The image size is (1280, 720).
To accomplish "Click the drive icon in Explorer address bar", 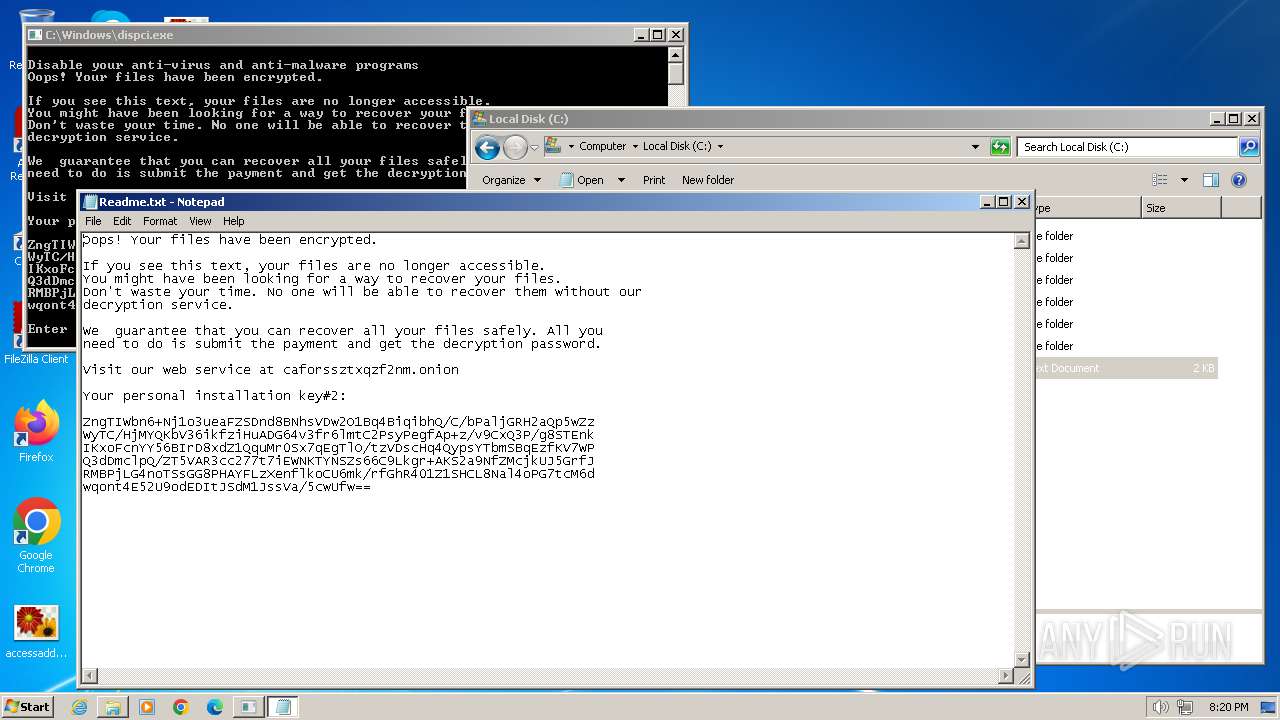I will [x=553, y=146].
